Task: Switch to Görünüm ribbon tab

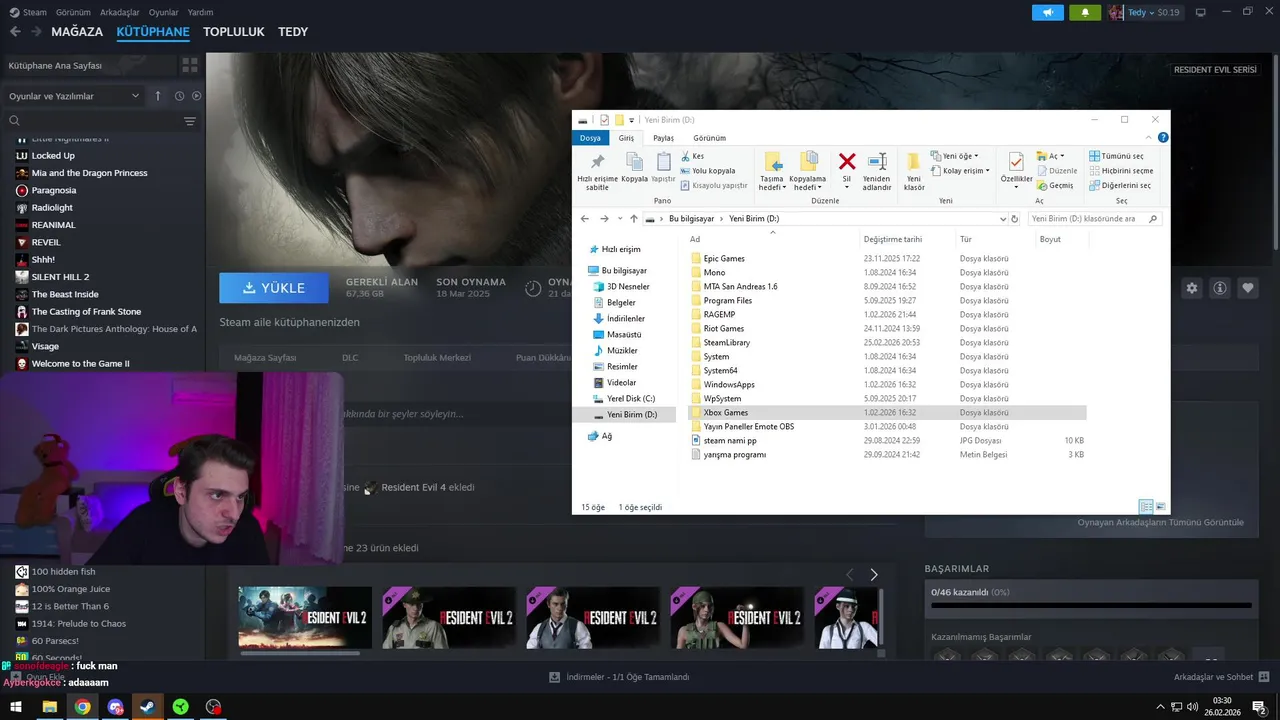Action: (x=709, y=138)
